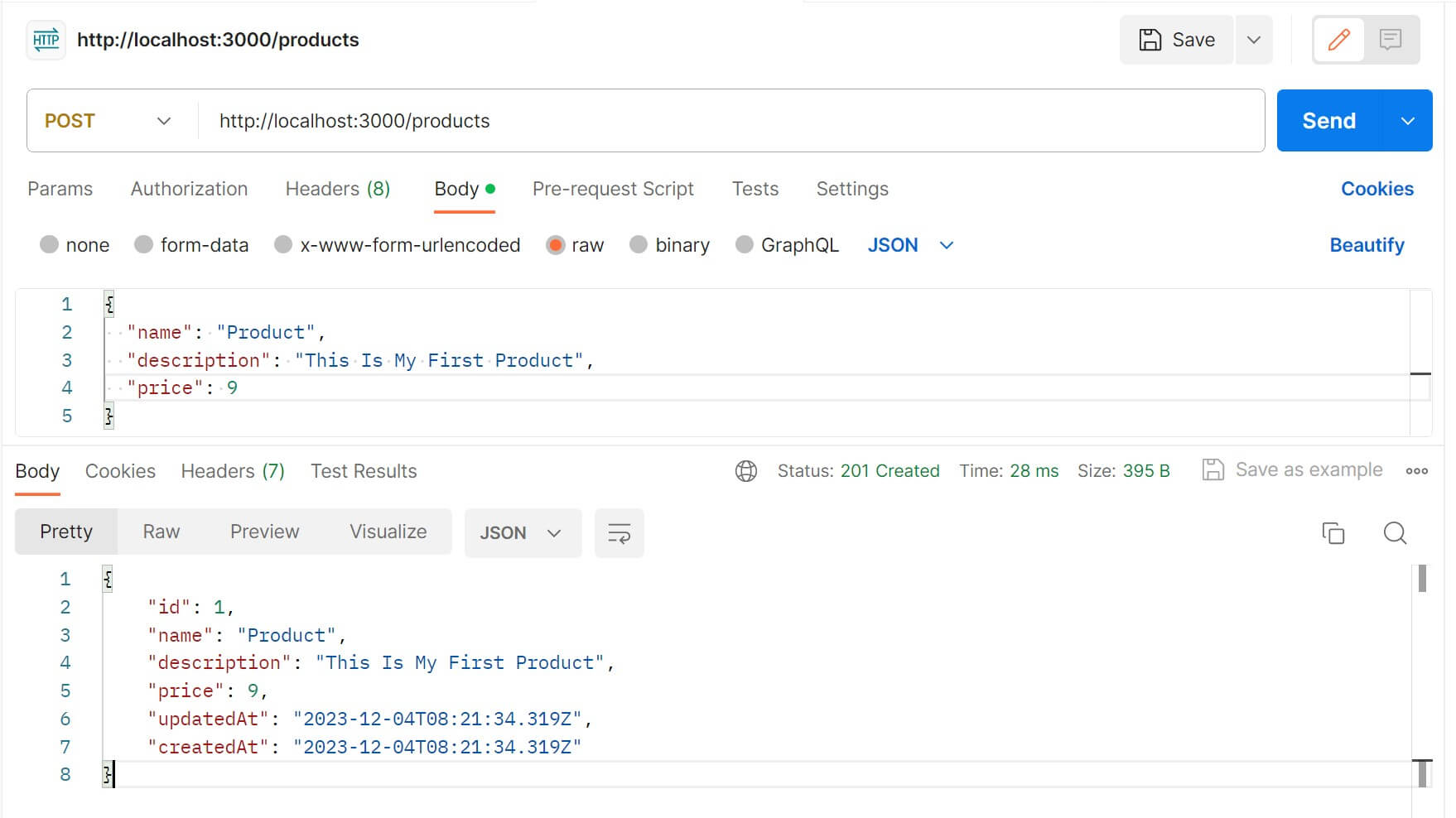Toggle the line wrap icon in response pane

(x=619, y=533)
